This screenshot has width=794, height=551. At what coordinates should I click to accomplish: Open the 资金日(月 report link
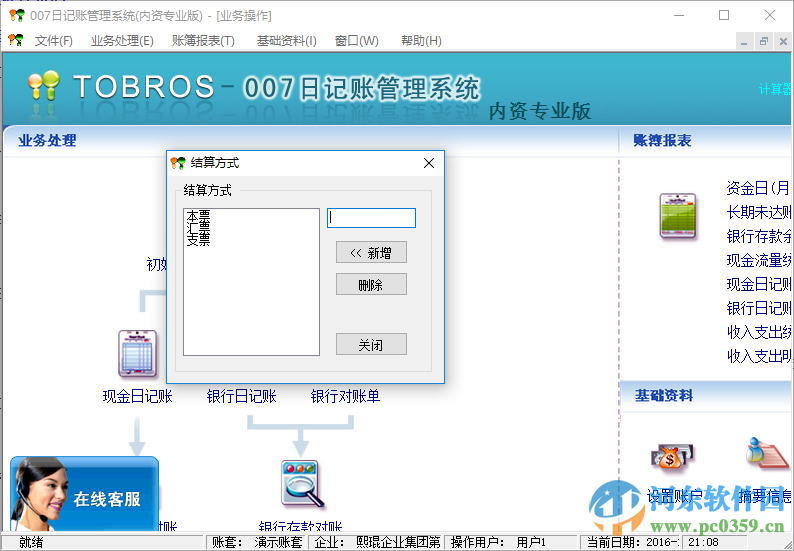point(759,188)
